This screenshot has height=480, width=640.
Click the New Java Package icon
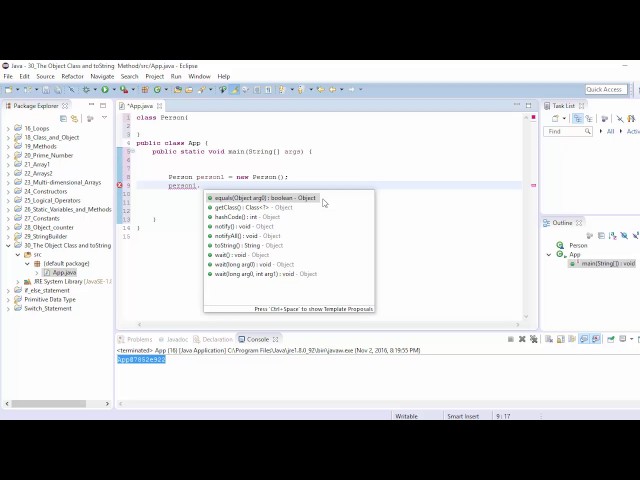[x=145, y=89]
